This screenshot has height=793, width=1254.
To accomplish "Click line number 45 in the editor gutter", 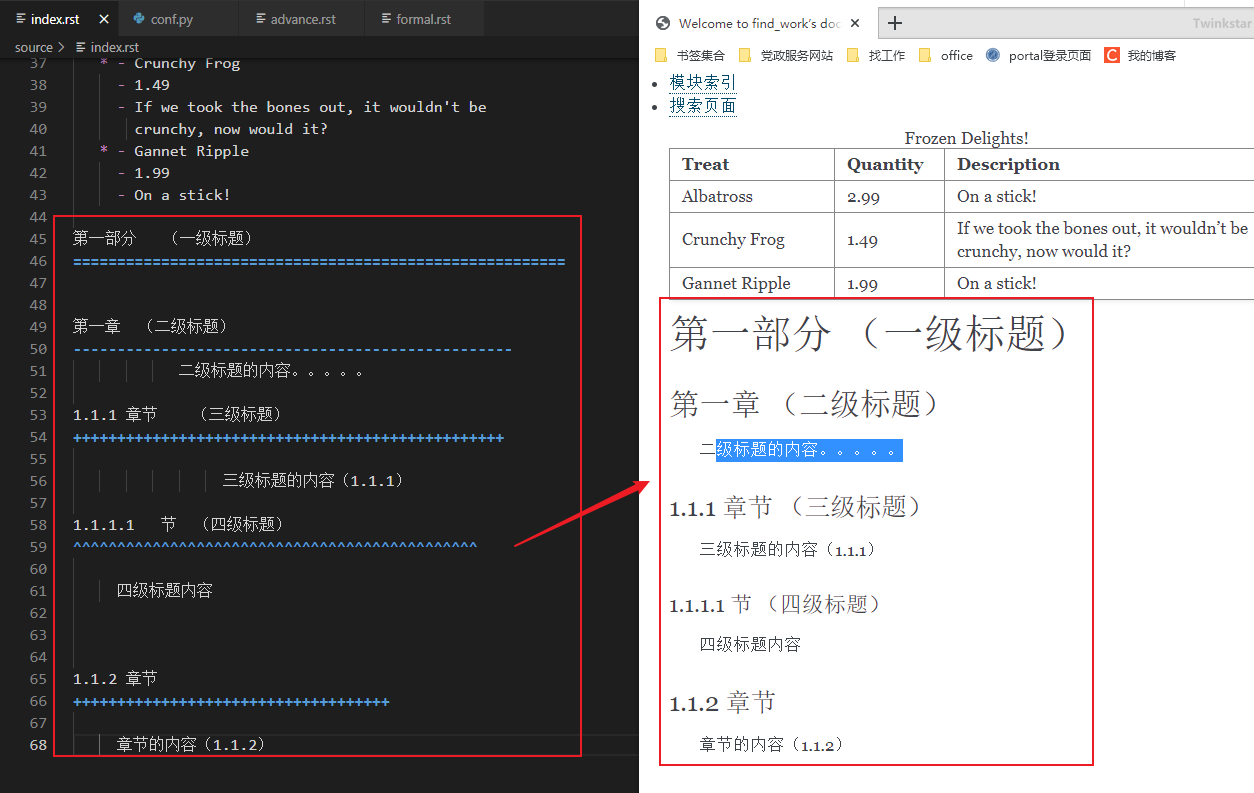I will (x=38, y=238).
